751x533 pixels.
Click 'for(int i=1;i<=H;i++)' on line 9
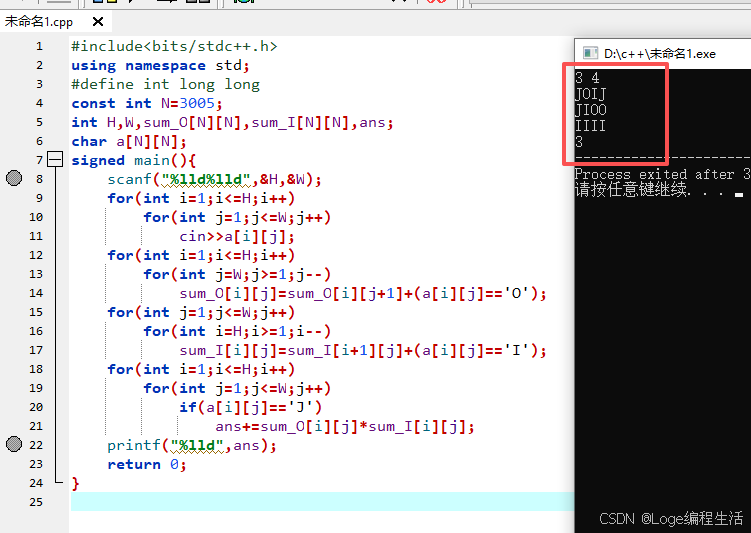point(201,198)
